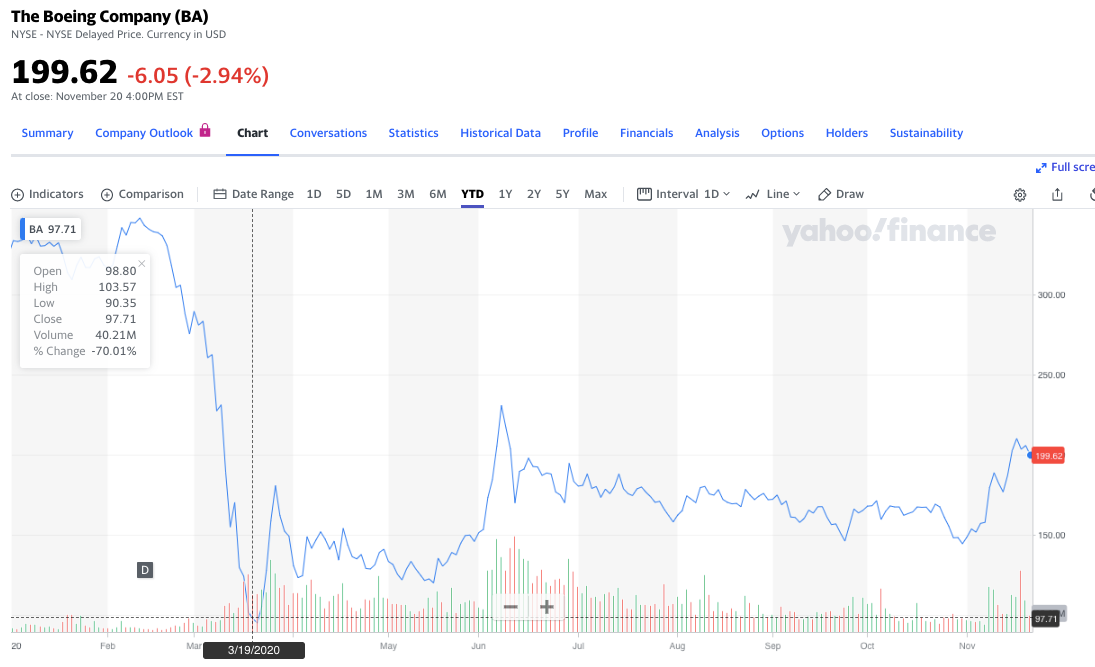Open the Summary tab
Image resolution: width=1095 pixels, height=667 pixels.
click(47, 133)
